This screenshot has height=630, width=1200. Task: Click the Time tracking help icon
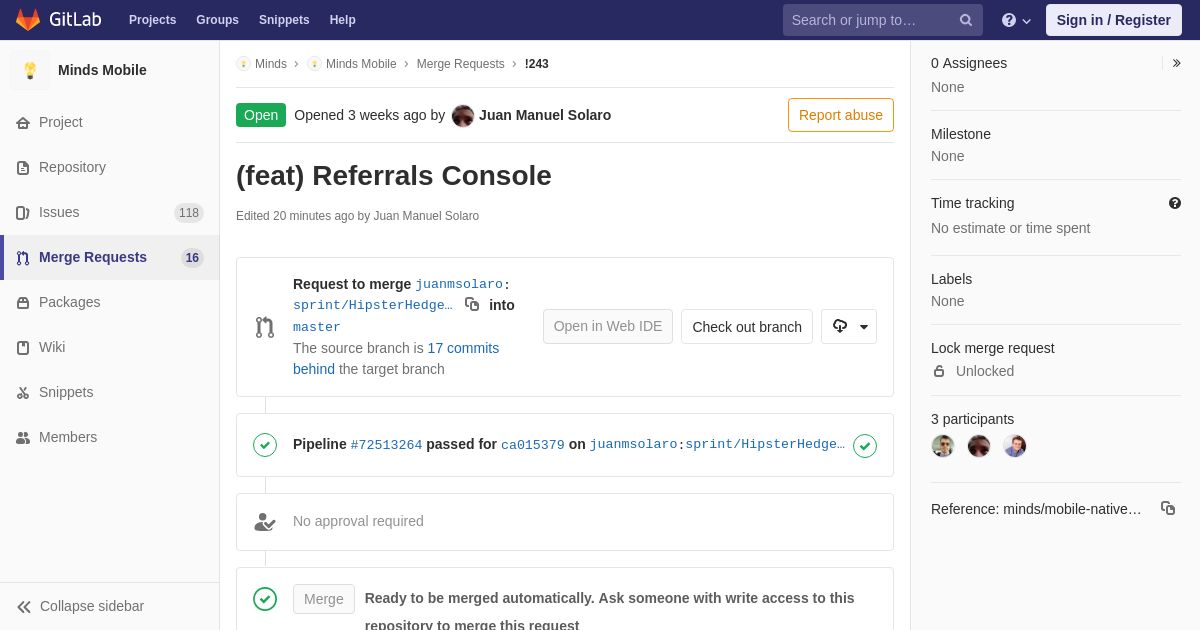click(1175, 203)
